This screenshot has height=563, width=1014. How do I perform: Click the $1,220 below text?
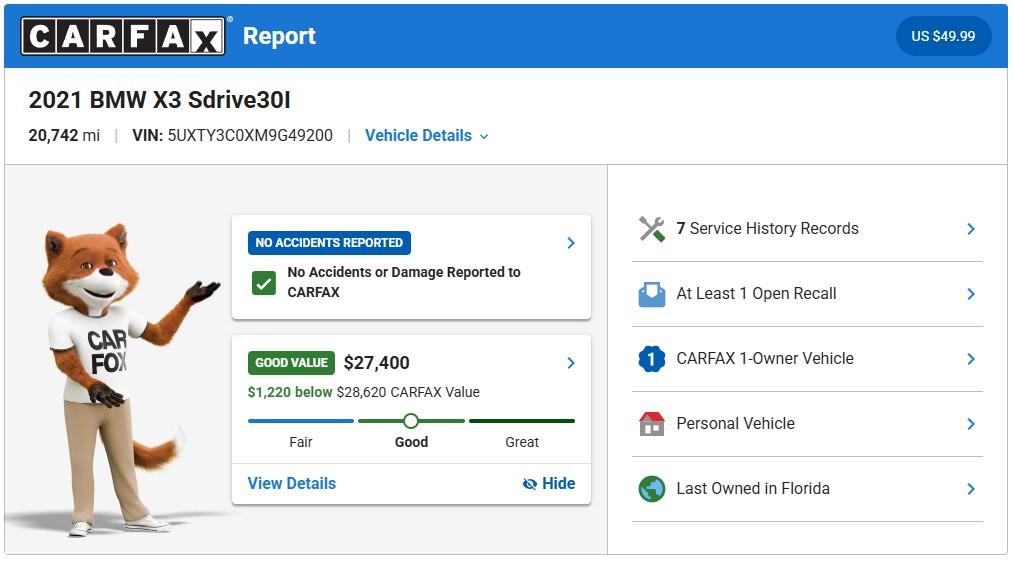point(290,392)
